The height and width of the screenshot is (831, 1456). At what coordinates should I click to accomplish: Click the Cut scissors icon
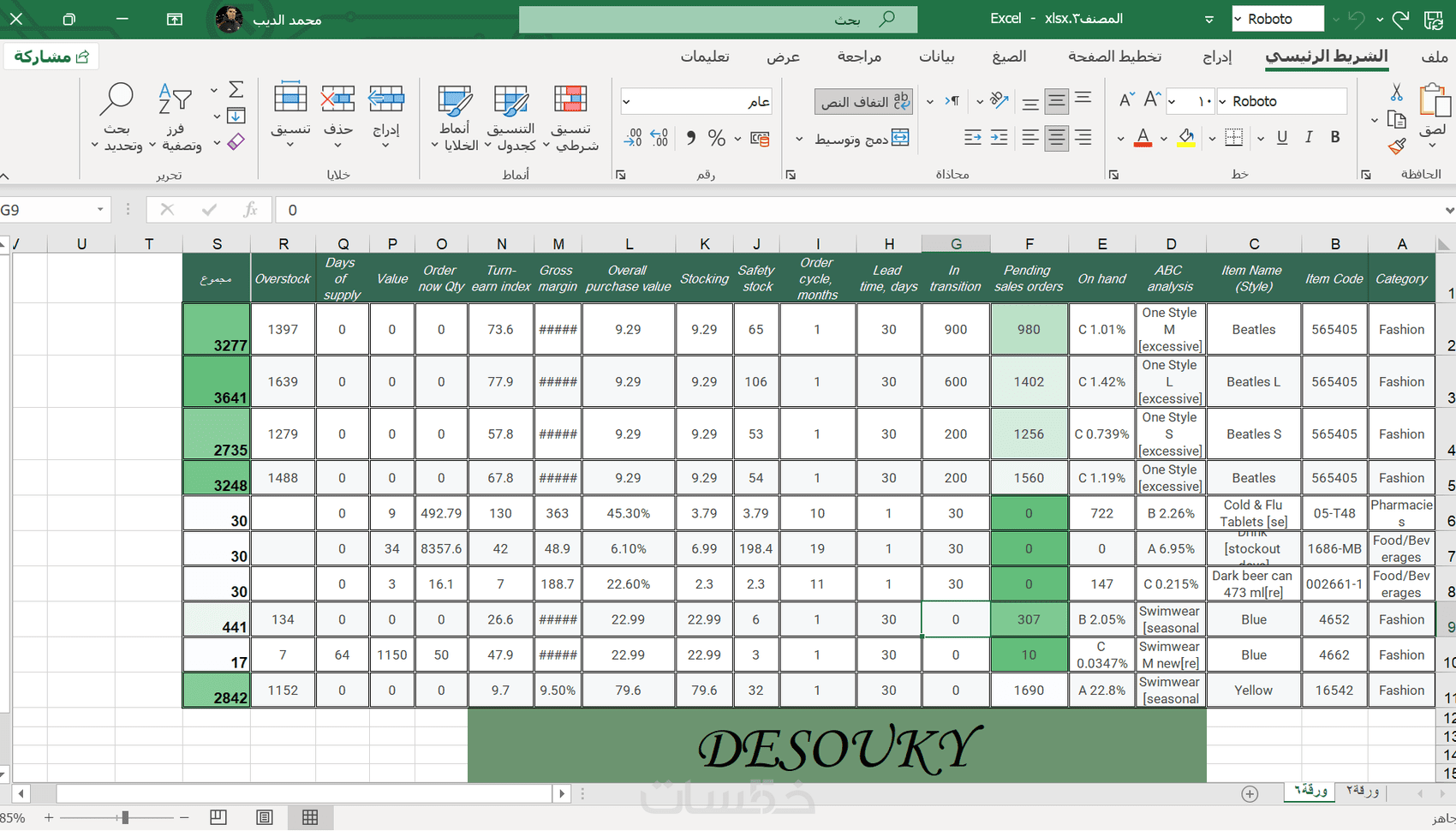tap(1397, 91)
